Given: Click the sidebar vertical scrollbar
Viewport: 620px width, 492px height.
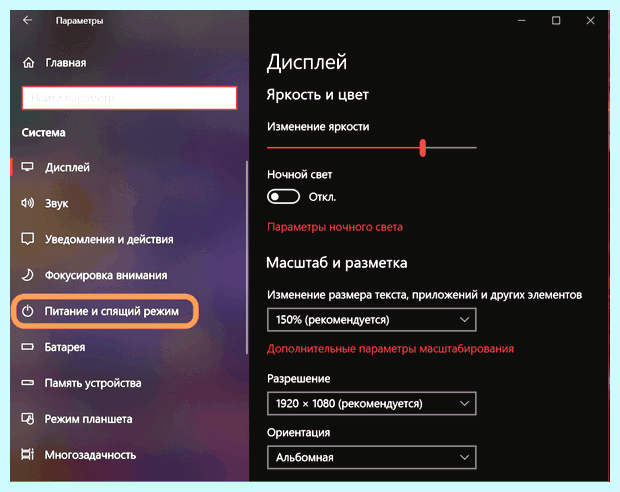Looking at the screenshot, I should (x=247, y=257).
